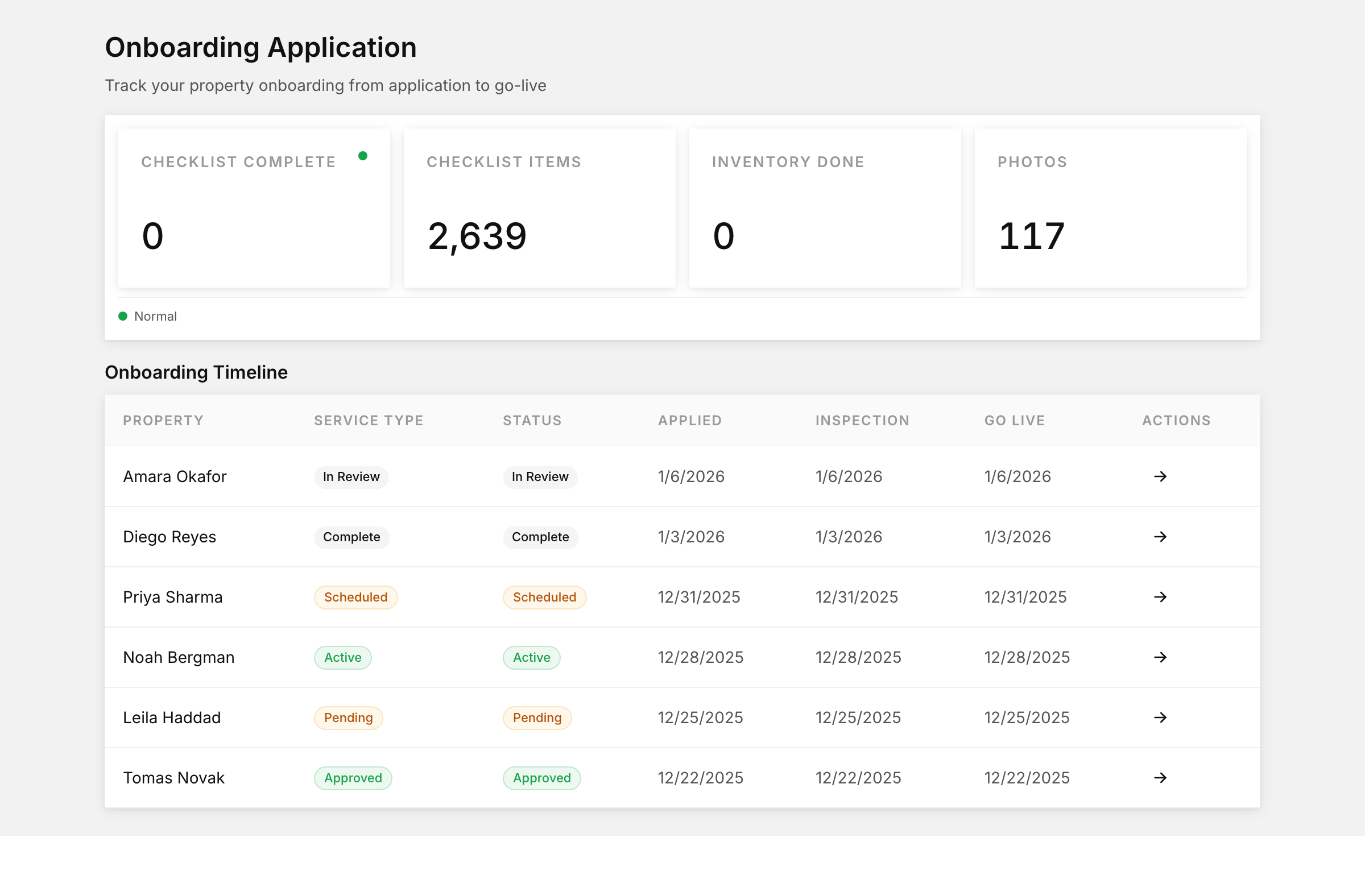
Task: Click Active badge in Service Type column
Action: click(342, 658)
